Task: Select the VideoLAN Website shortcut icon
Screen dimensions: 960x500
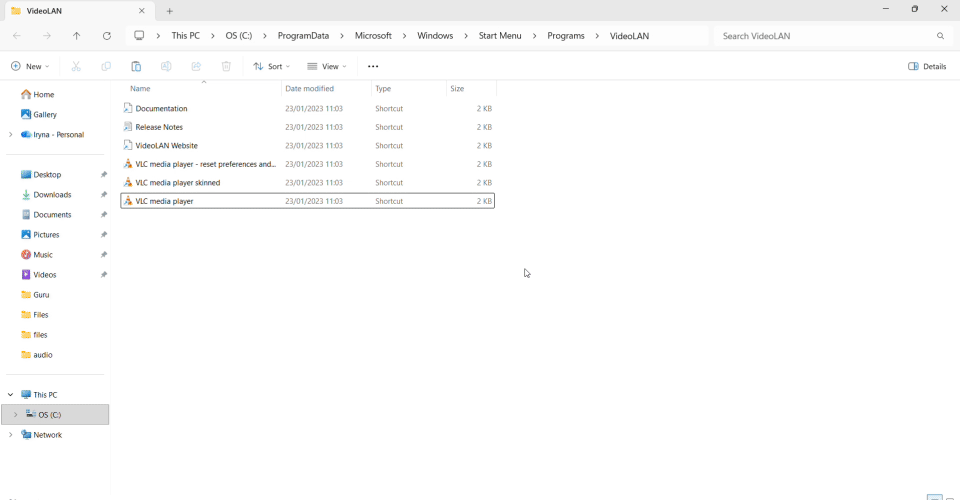Action: (127, 145)
